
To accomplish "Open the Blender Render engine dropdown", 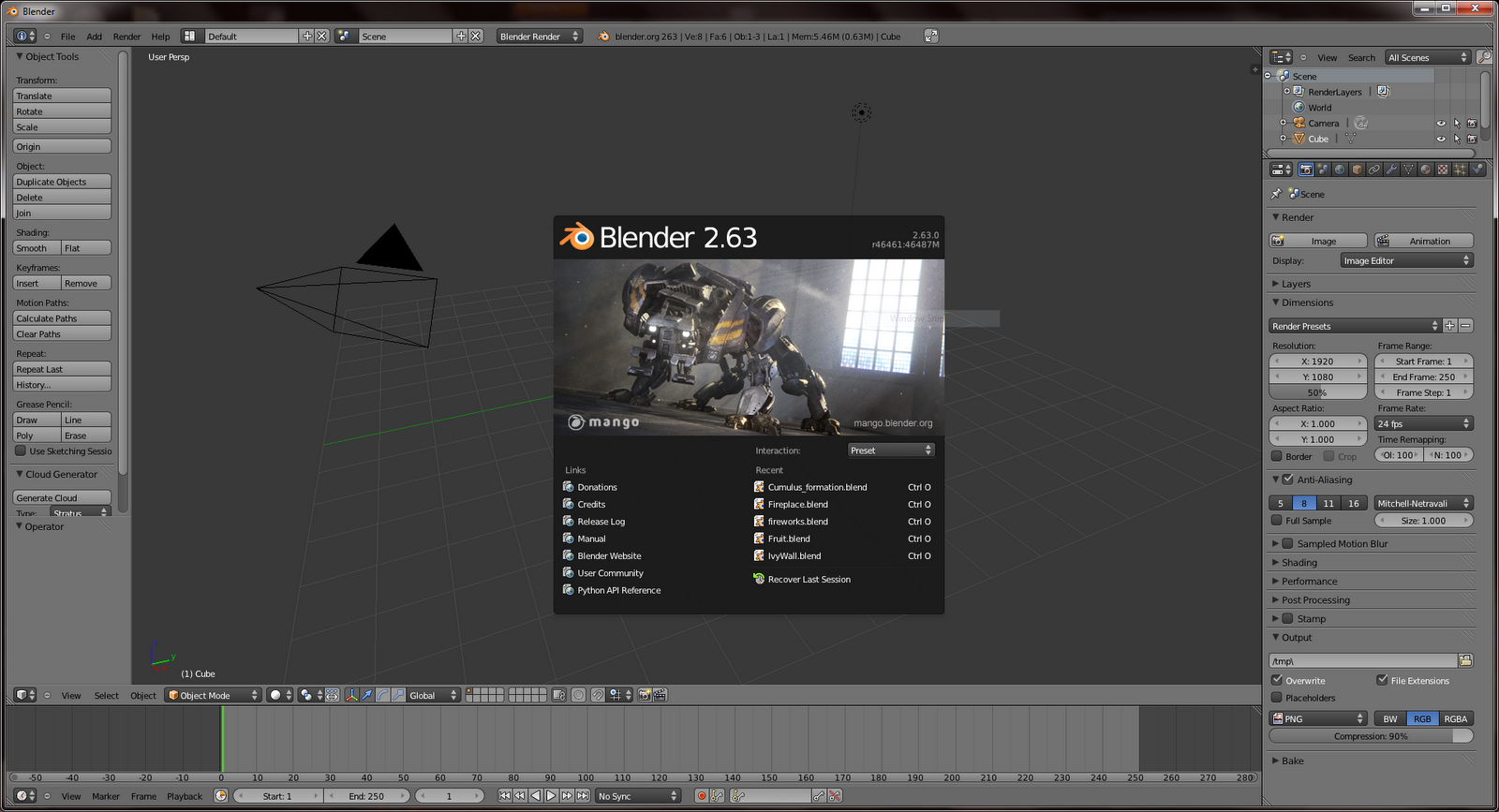I will [x=539, y=36].
